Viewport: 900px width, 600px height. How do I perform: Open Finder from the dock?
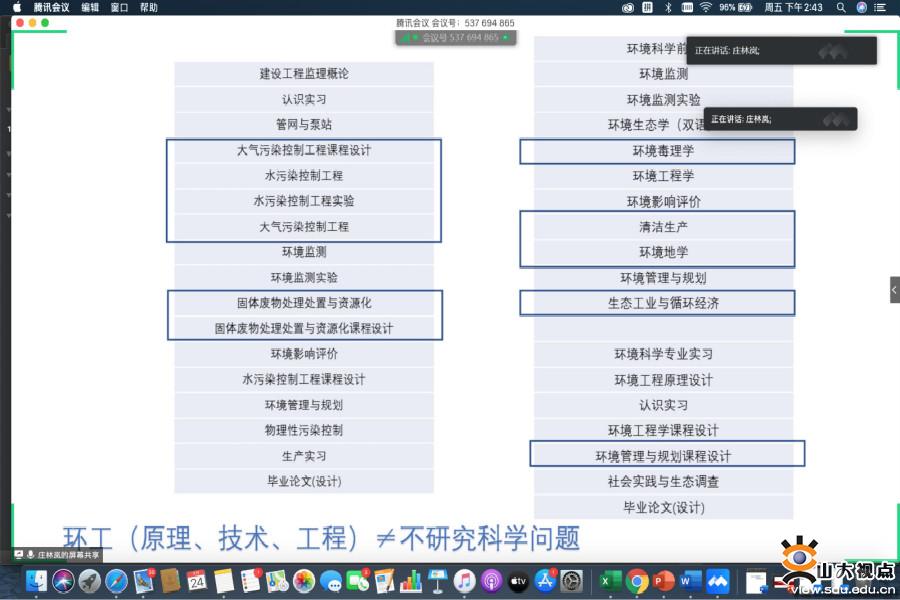tap(37, 580)
